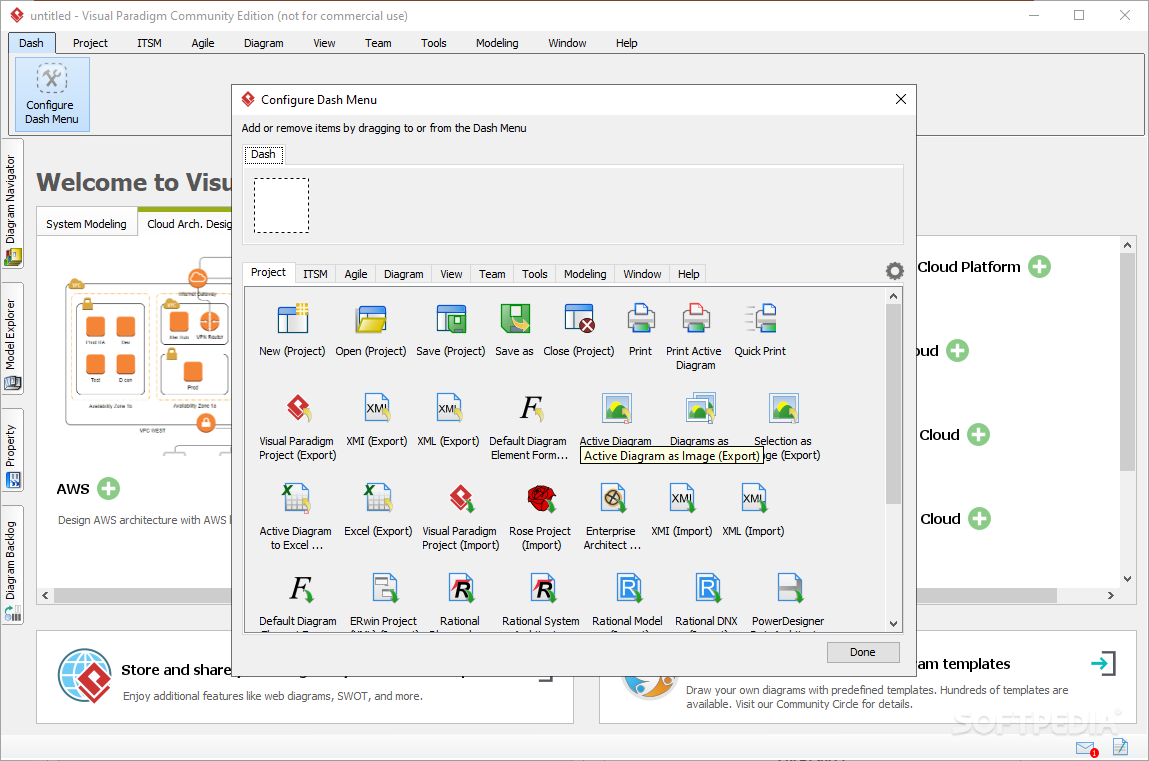Switch to Diagram tab in dialog
1149x761 pixels.
[403, 274]
